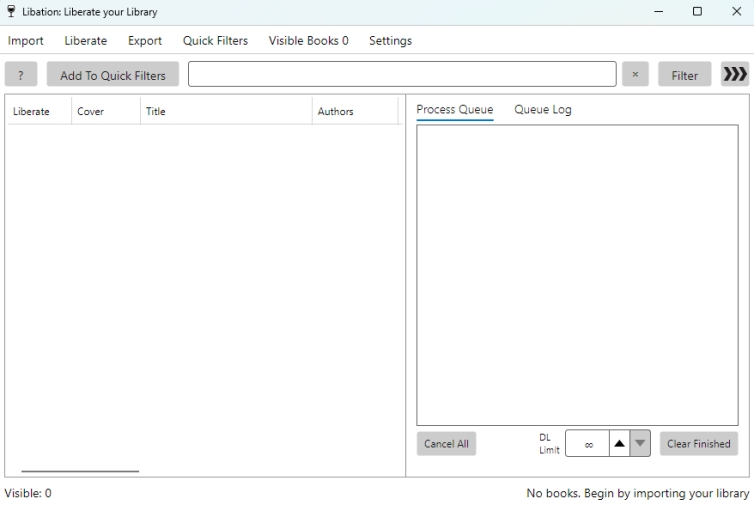The height and width of the screenshot is (505, 754).
Task: Increase DL Limit with up arrow
Action: [619, 443]
